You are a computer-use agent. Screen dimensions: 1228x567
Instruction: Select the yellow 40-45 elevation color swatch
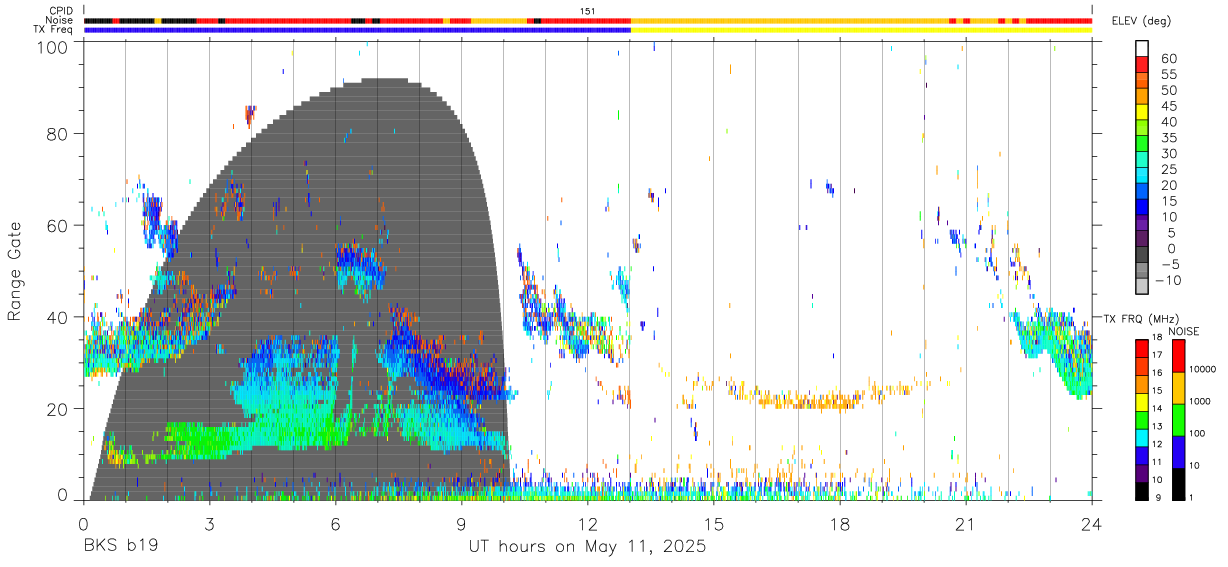click(1142, 114)
